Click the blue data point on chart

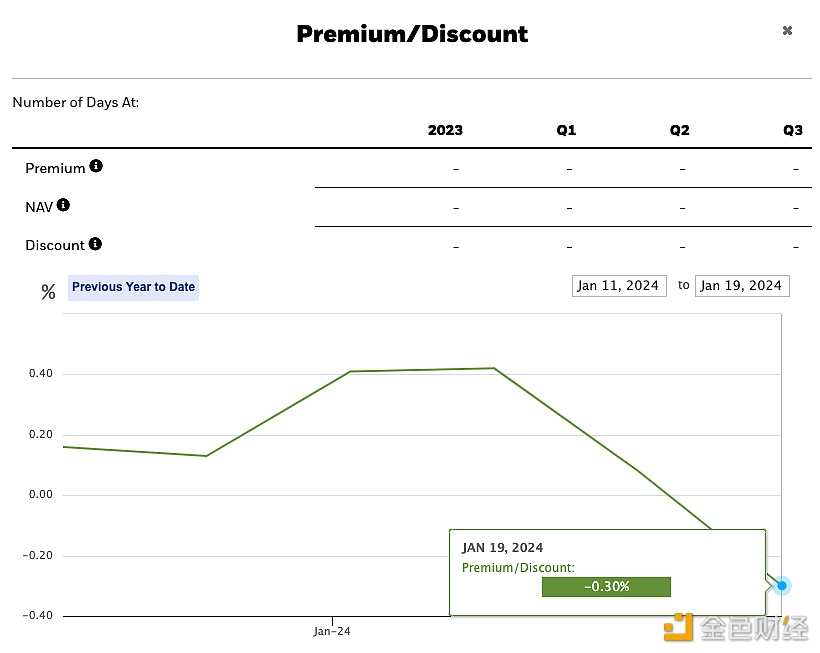781,586
